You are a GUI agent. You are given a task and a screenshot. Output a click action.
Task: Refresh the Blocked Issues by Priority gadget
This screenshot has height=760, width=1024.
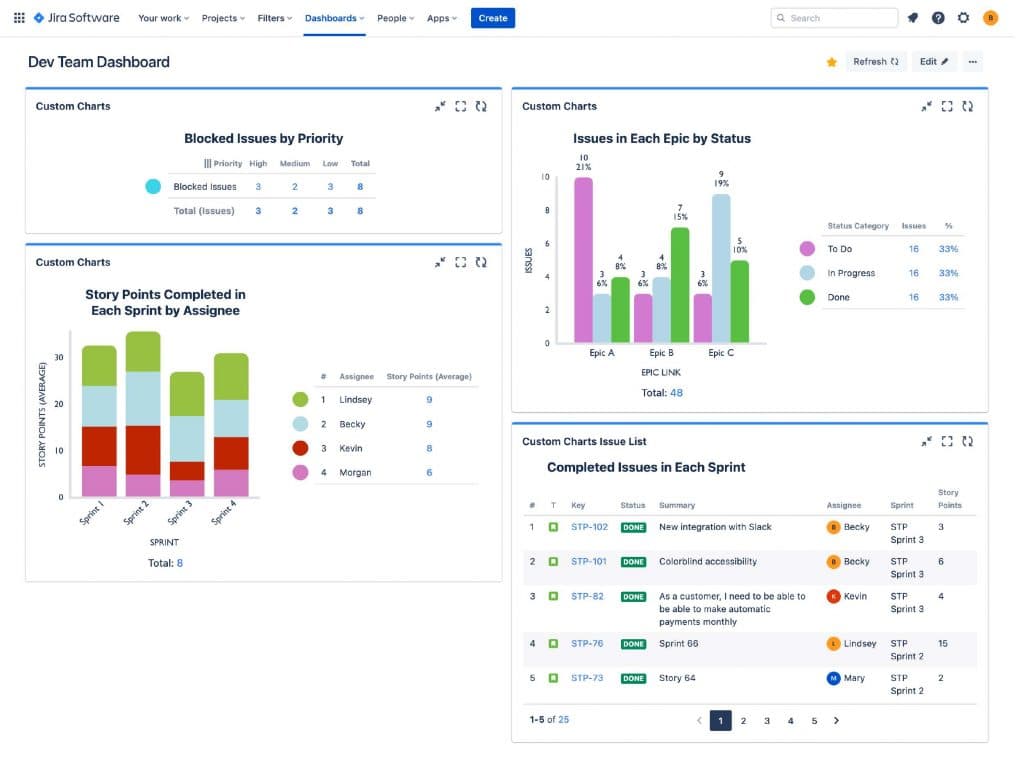click(481, 106)
